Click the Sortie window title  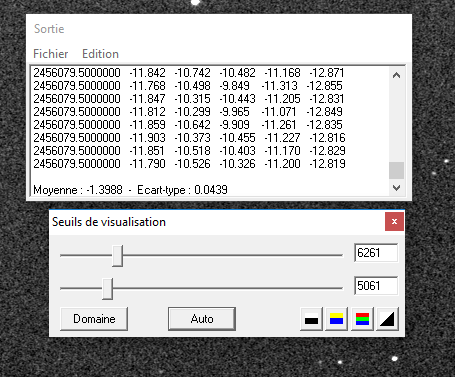pos(49,29)
